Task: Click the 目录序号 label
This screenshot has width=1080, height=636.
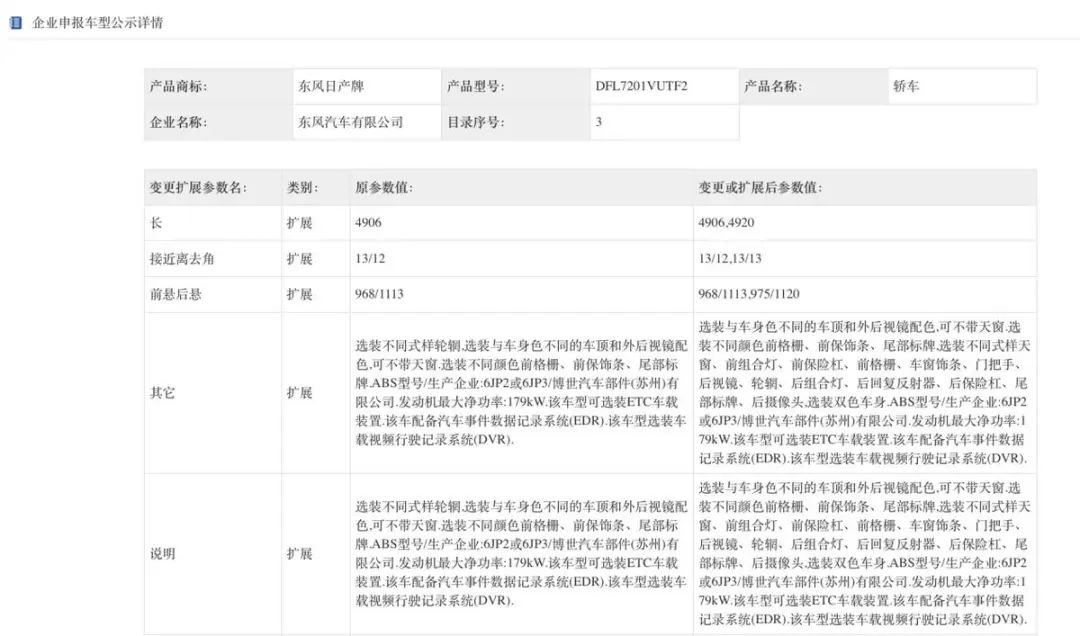Action: pyautogui.click(x=475, y=122)
